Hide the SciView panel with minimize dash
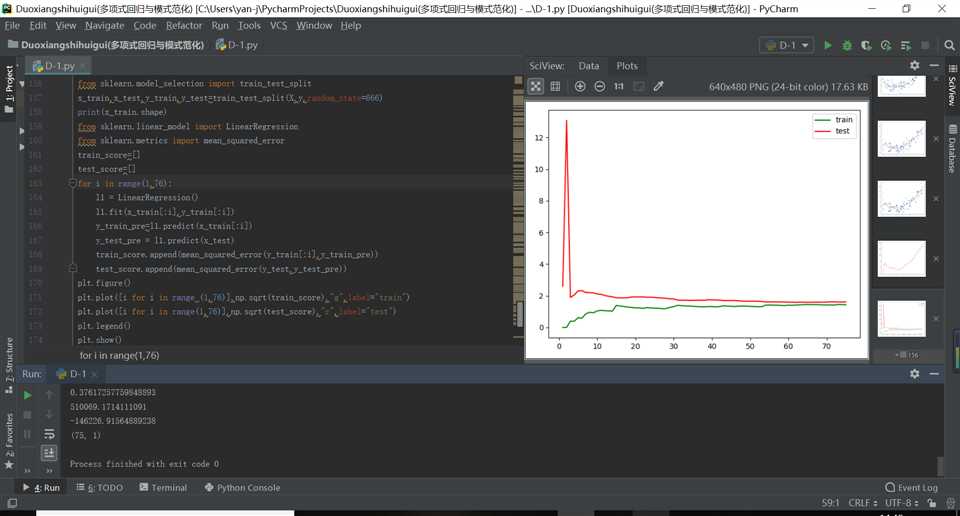The height and width of the screenshot is (516, 960). point(934,65)
